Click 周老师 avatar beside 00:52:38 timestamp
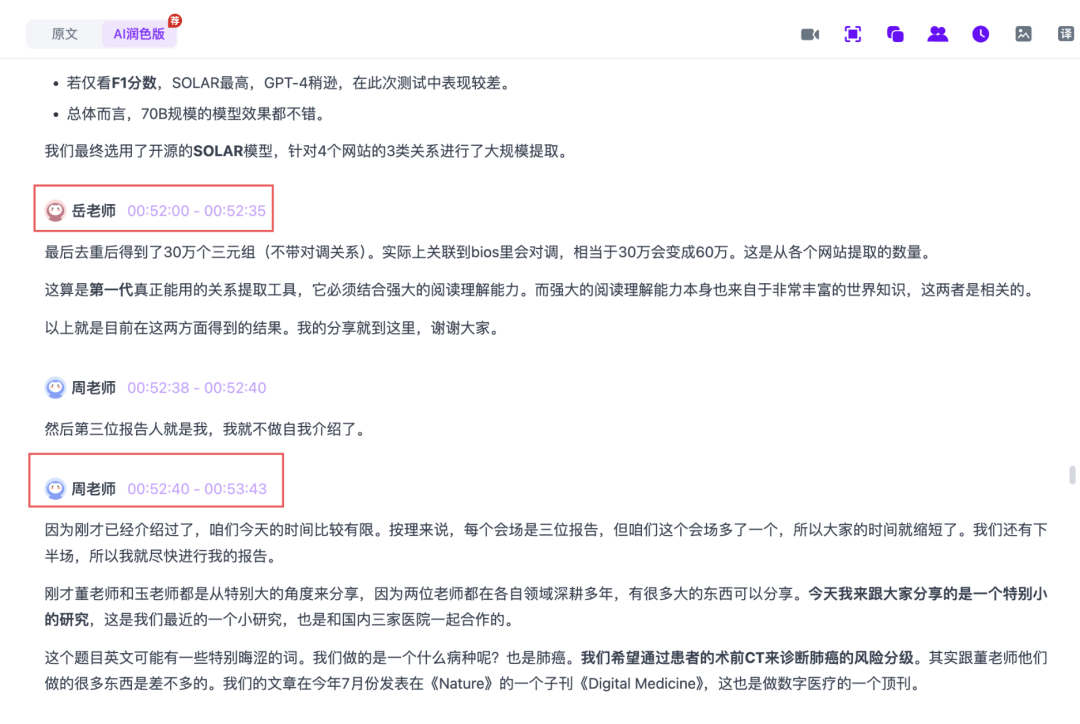The height and width of the screenshot is (724, 1080). 55,388
